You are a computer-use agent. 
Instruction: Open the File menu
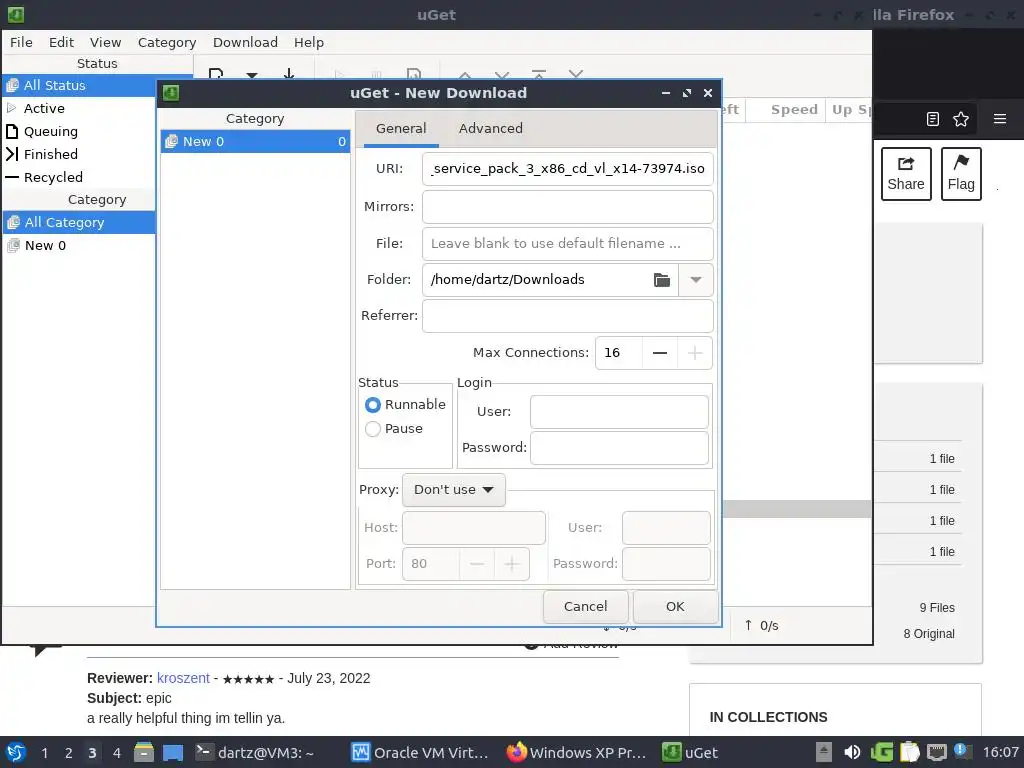21,42
